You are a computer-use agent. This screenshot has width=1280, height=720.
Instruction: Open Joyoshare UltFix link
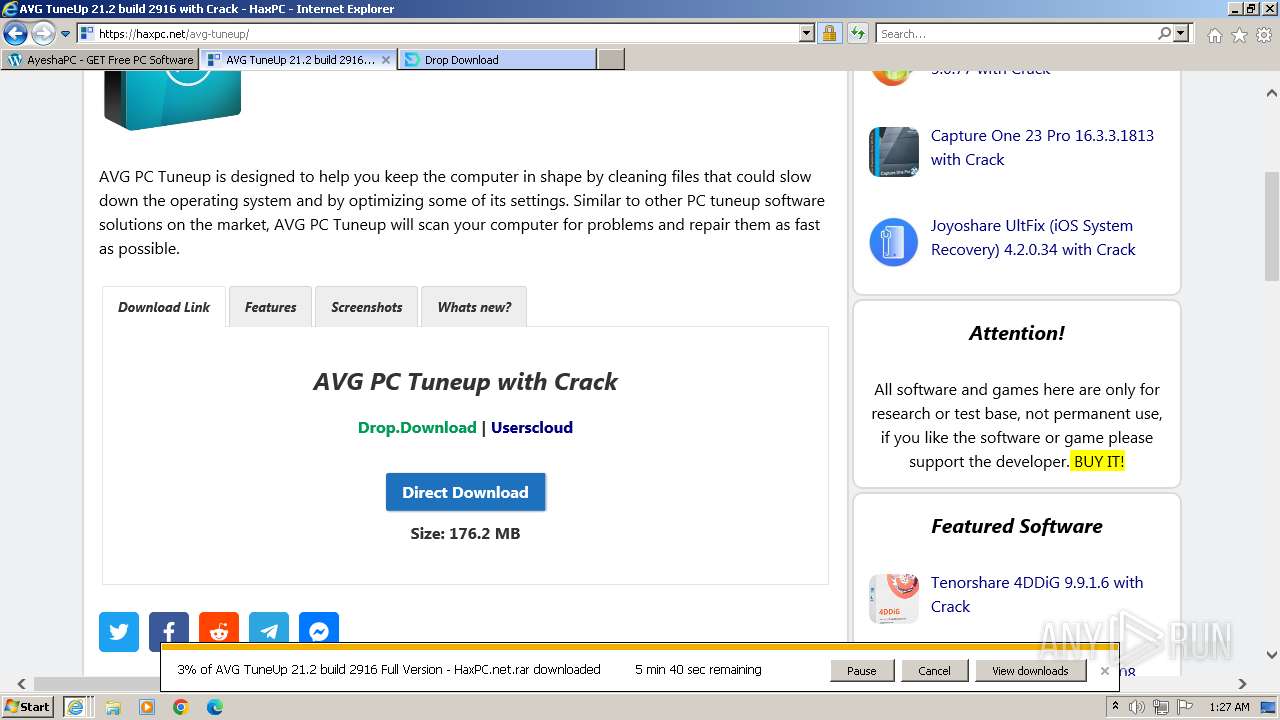click(1033, 237)
